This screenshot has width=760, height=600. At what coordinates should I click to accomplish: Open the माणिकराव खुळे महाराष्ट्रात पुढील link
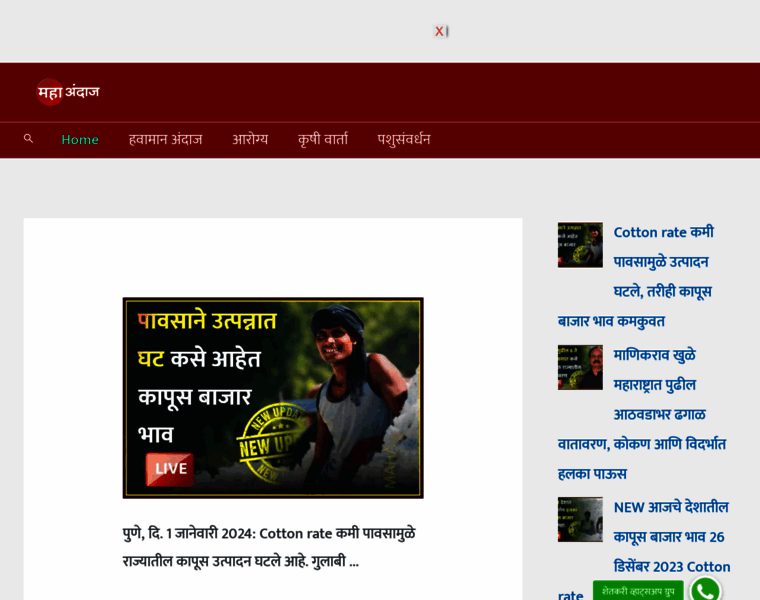coord(642,414)
